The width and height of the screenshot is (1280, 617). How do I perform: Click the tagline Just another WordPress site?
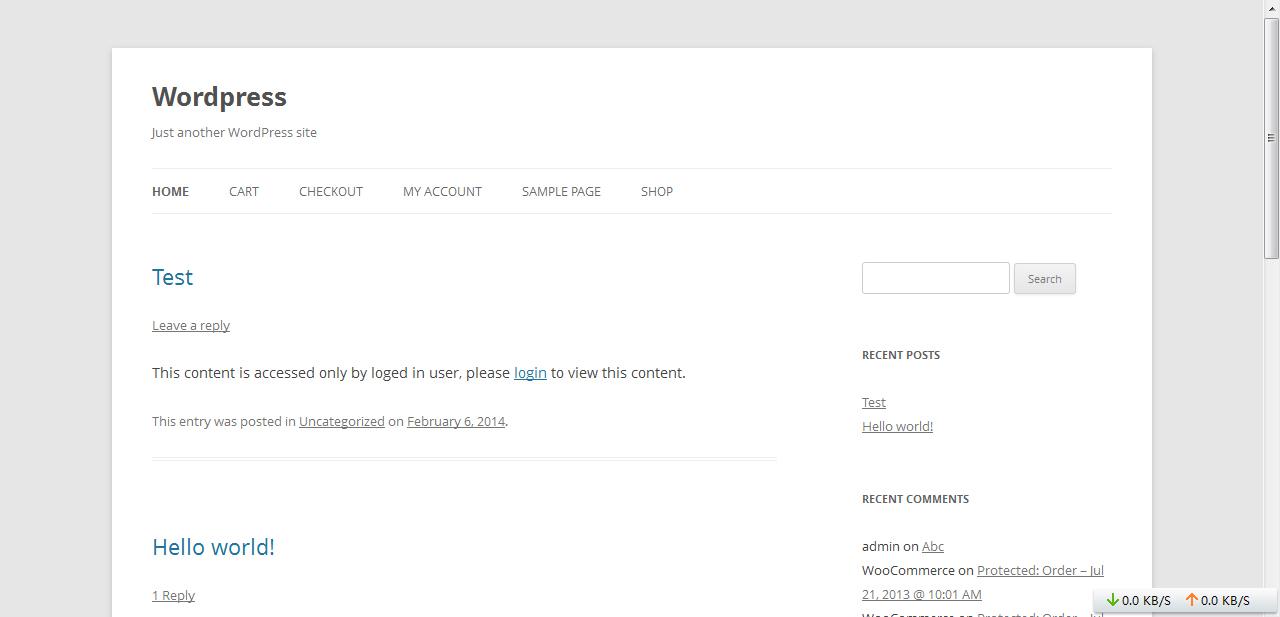(234, 132)
